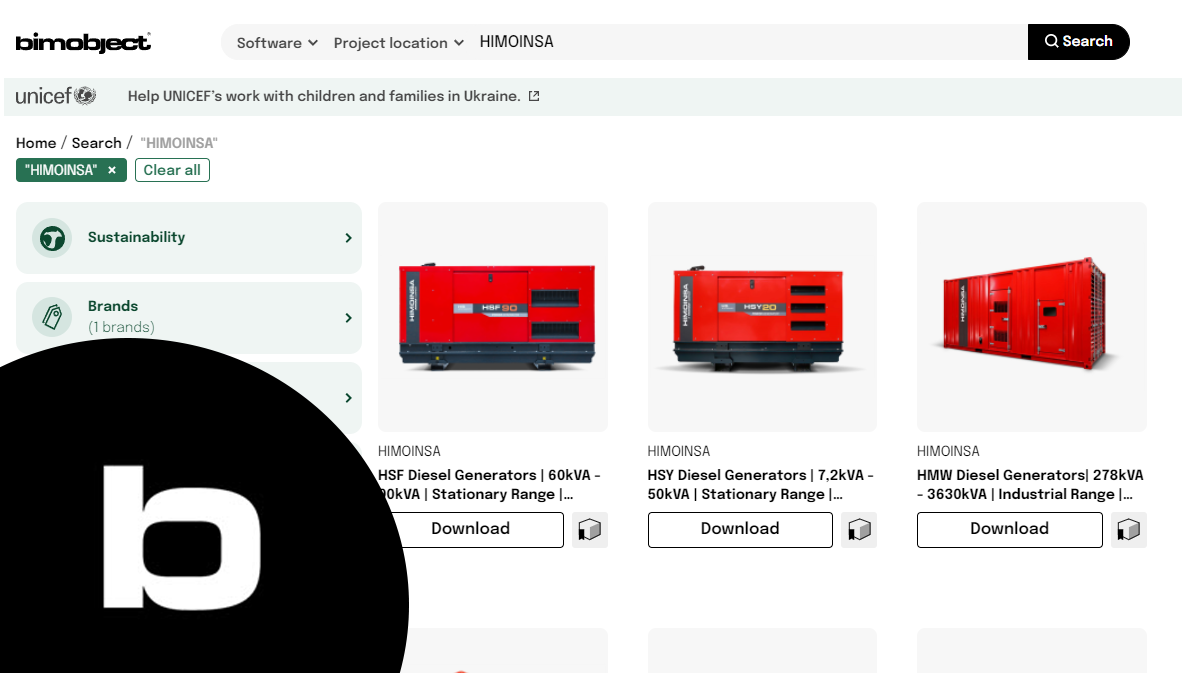Open HMW Diesel Generators product title

[x=1030, y=485]
